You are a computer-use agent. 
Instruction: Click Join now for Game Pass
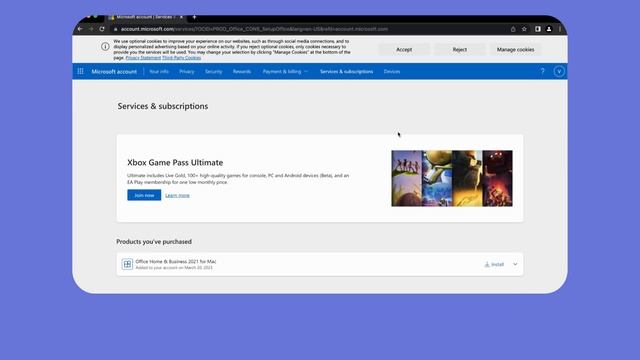point(144,195)
